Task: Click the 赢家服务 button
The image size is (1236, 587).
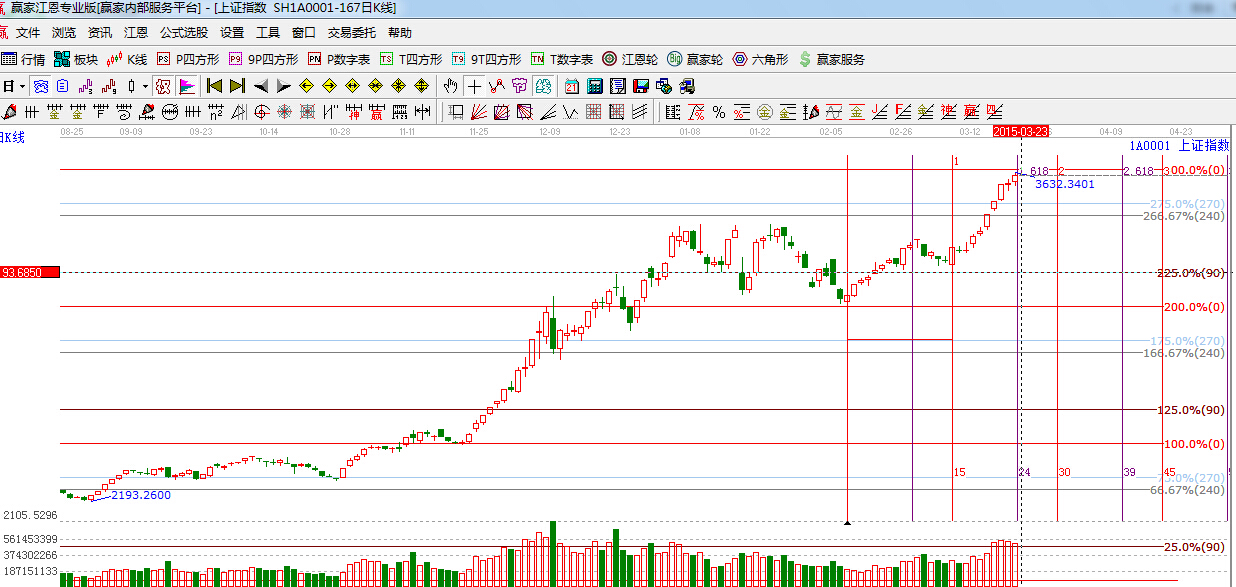Action: coord(831,60)
